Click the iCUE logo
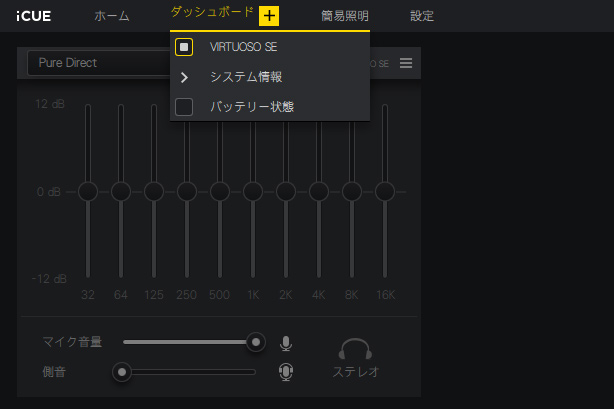 tap(33, 16)
